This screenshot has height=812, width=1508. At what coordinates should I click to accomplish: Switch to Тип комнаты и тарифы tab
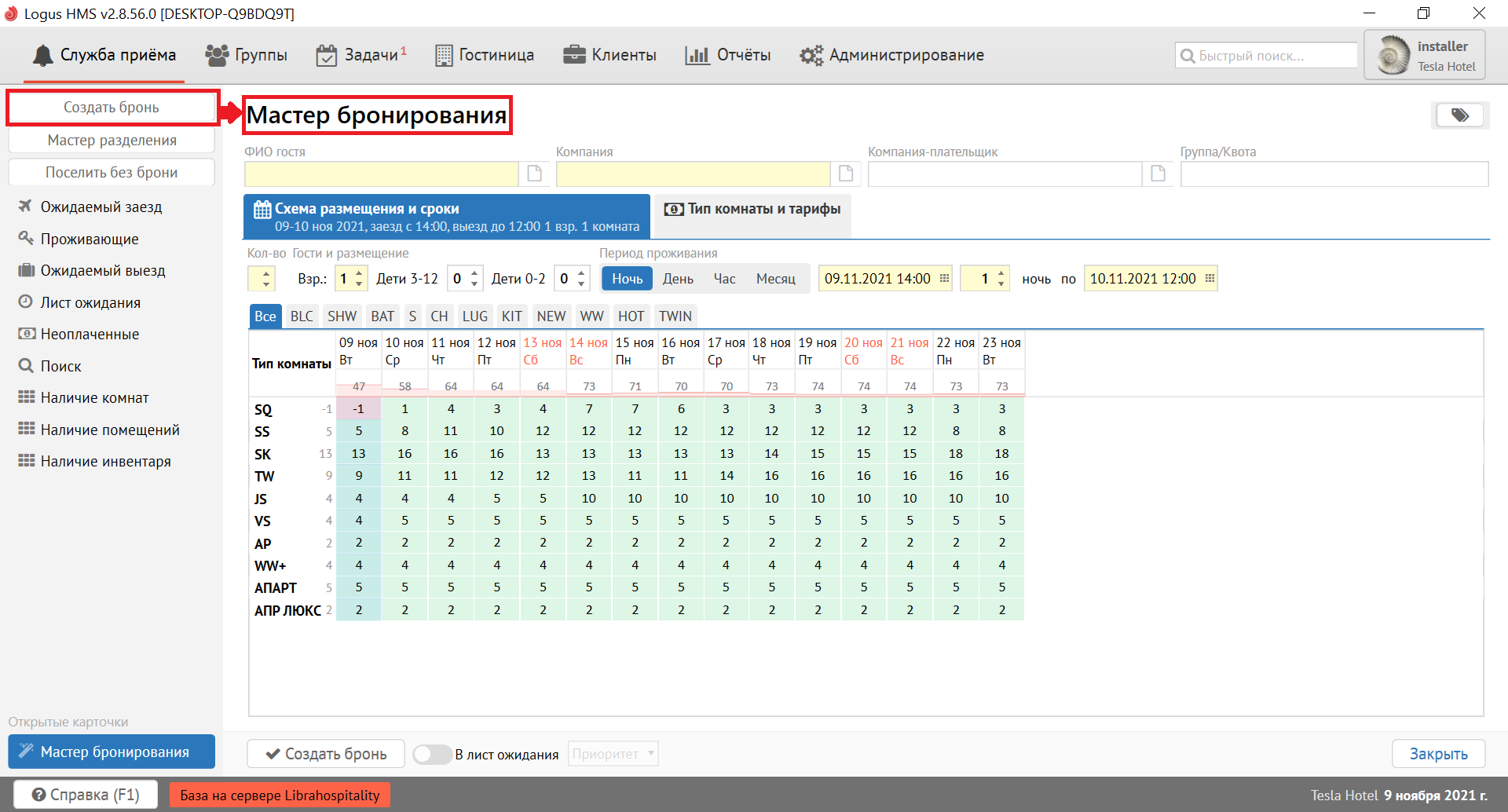tap(752, 209)
